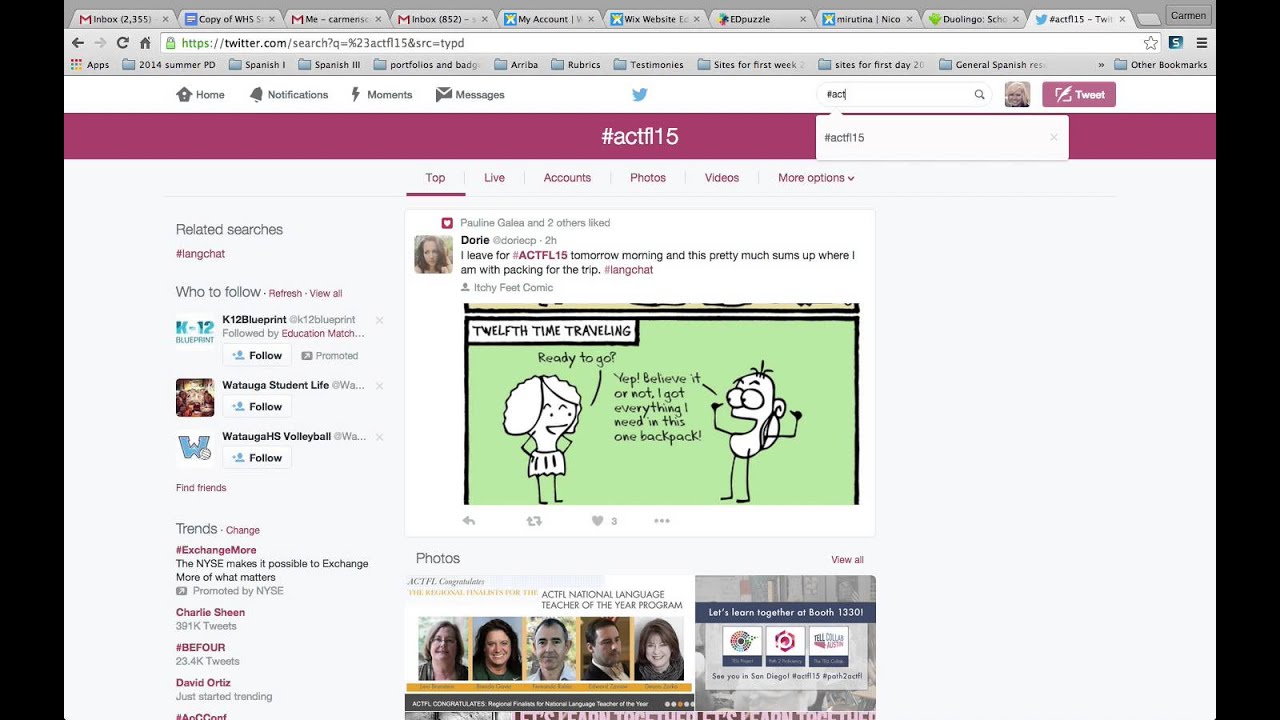The width and height of the screenshot is (1280, 720).
Task: Open profile avatar menu
Action: [1017, 95]
